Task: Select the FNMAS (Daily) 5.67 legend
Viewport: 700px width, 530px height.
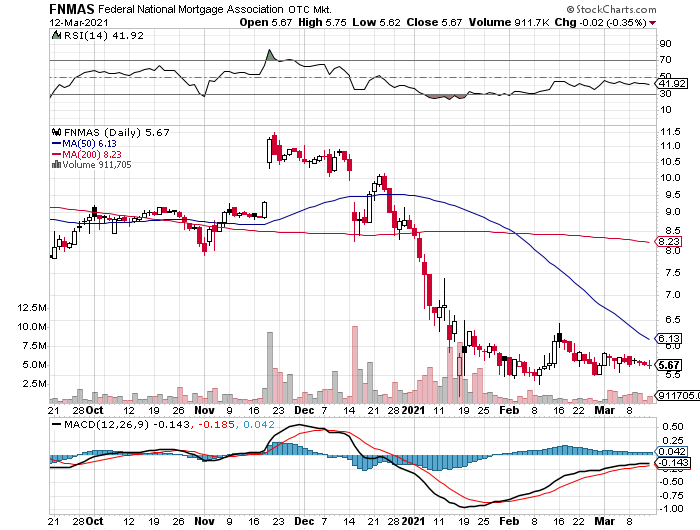Action: coord(117,133)
